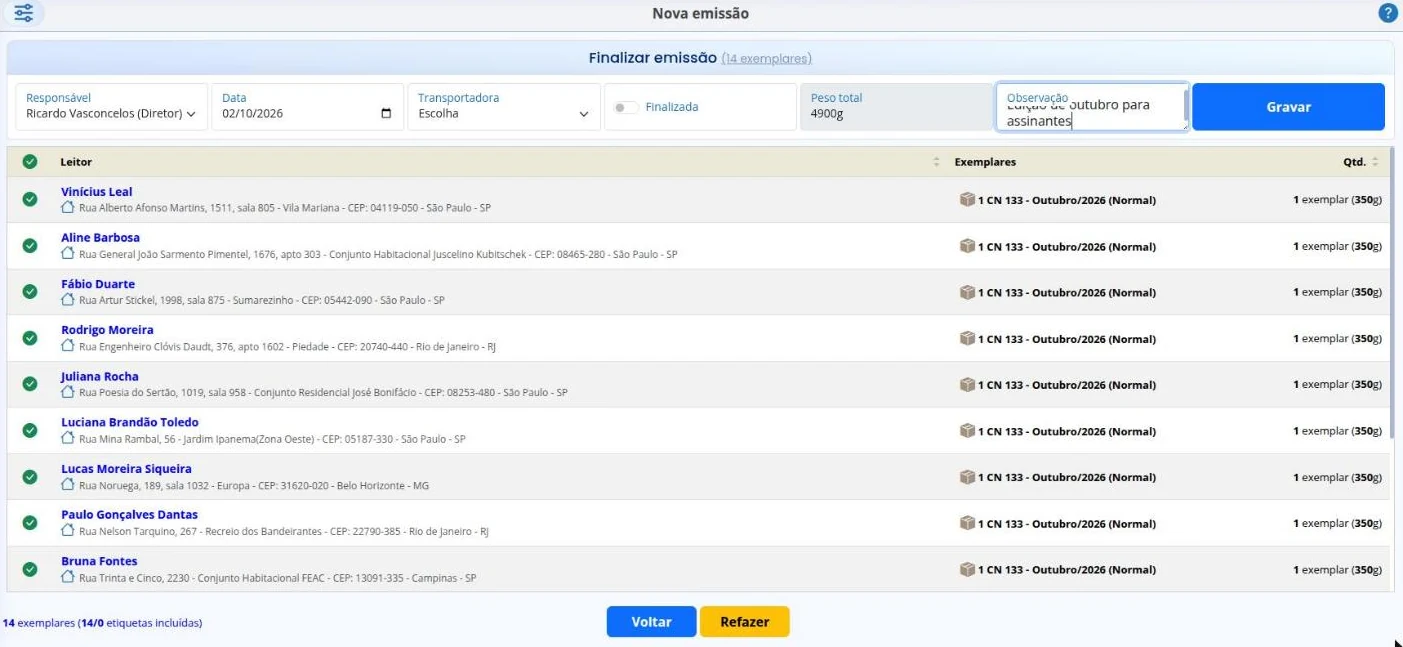Open the Responsável dropdown
The height and width of the screenshot is (647, 1403).
point(112,107)
